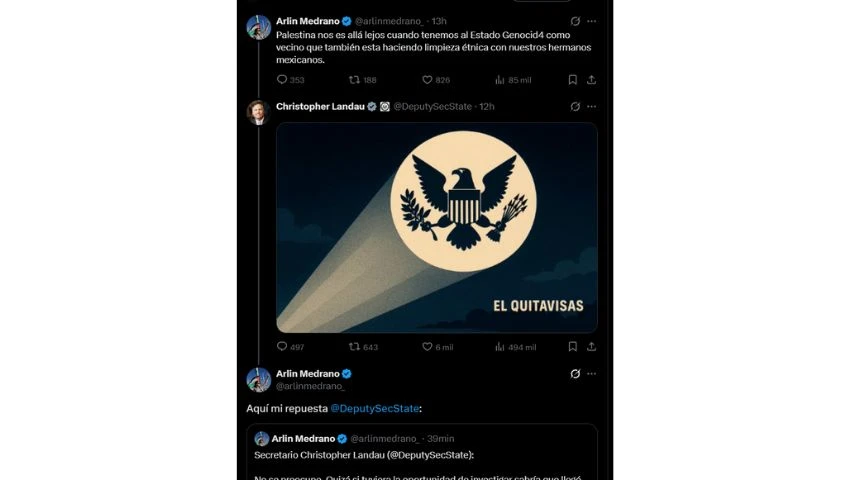Reply to Christopher Landau's tweet

(x=282, y=346)
